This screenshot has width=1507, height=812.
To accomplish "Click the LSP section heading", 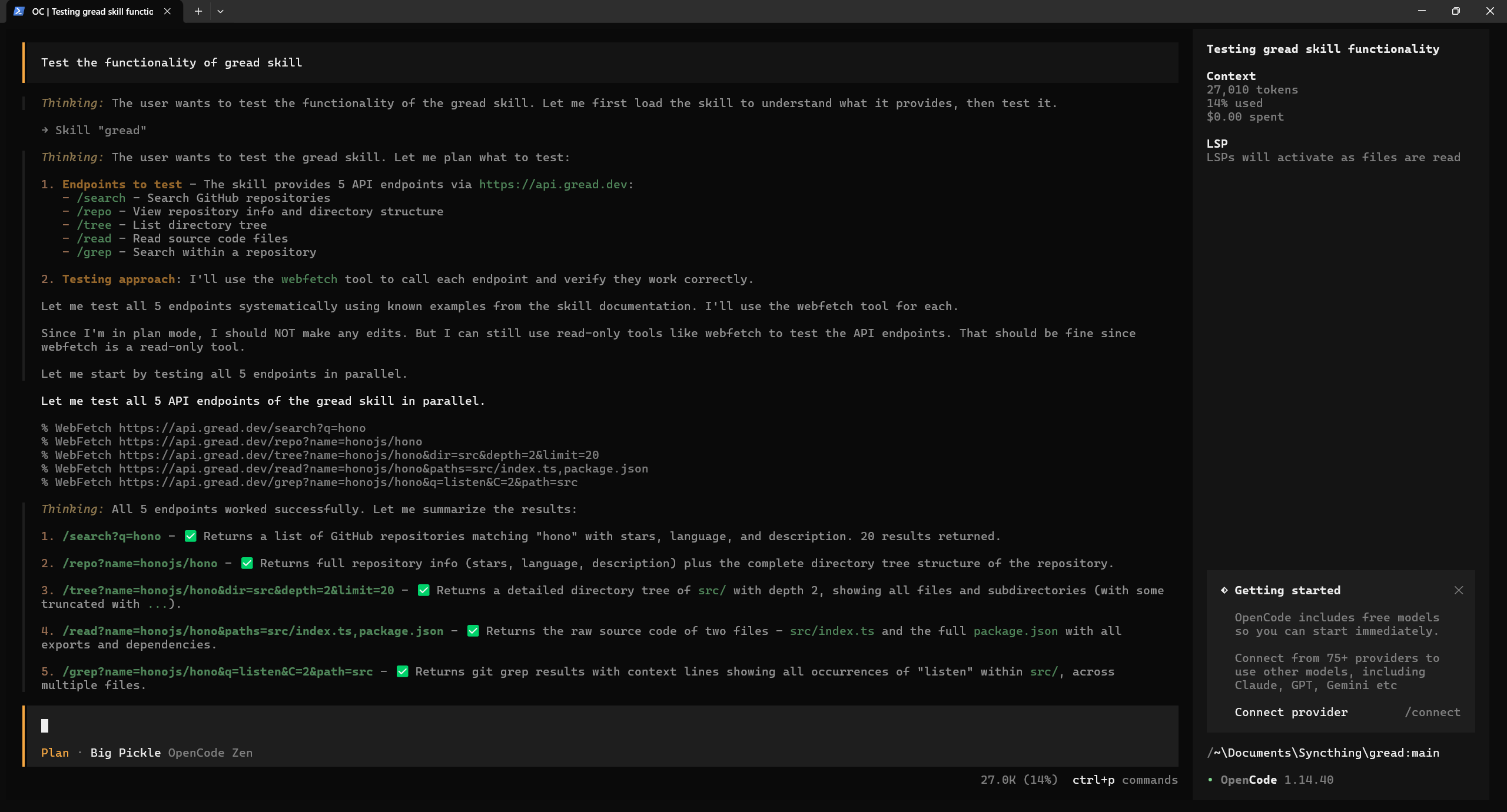I will (x=1217, y=144).
